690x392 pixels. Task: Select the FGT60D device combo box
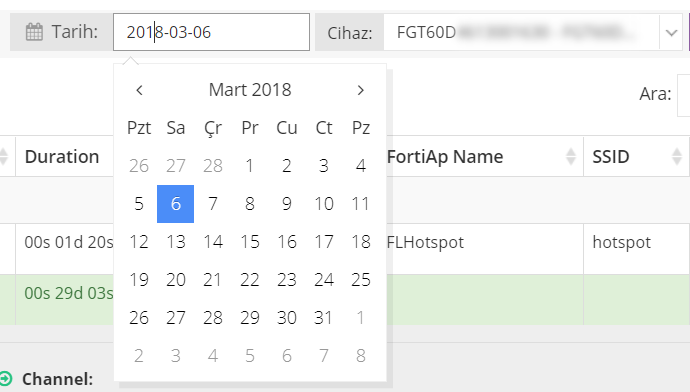pos(532,33)
